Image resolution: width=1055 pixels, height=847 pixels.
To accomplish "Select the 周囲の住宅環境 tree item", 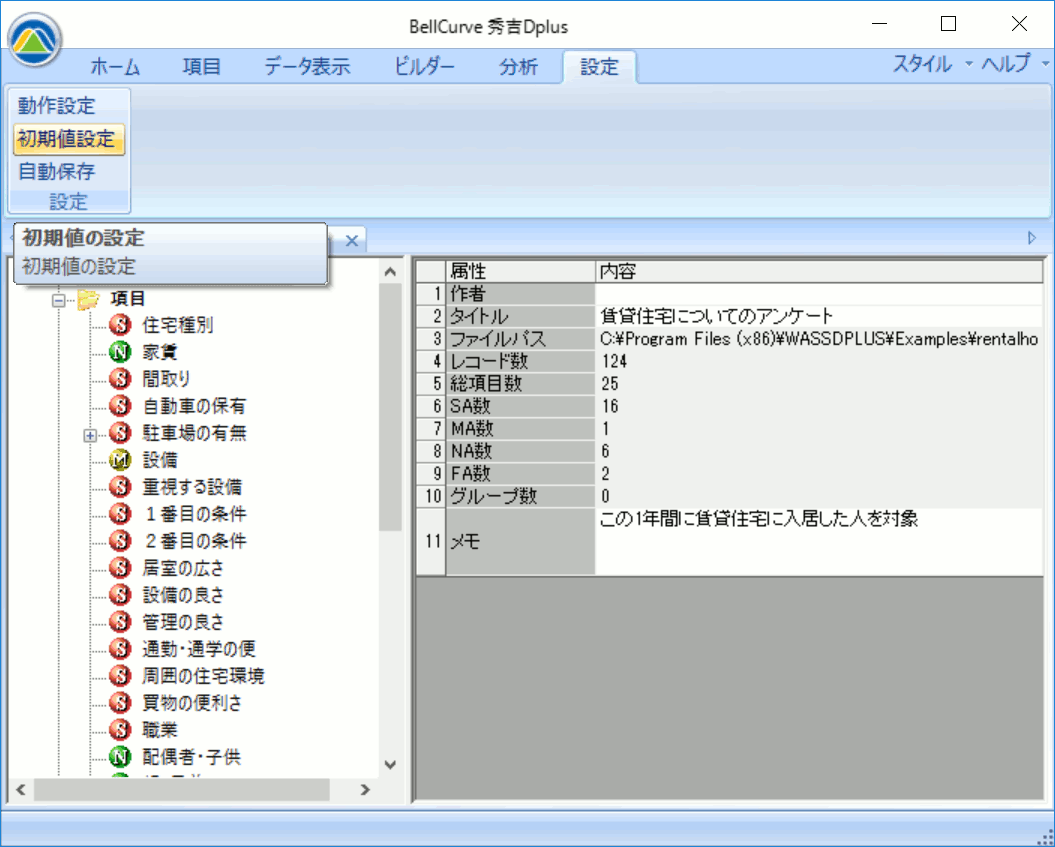I will 203,675.
